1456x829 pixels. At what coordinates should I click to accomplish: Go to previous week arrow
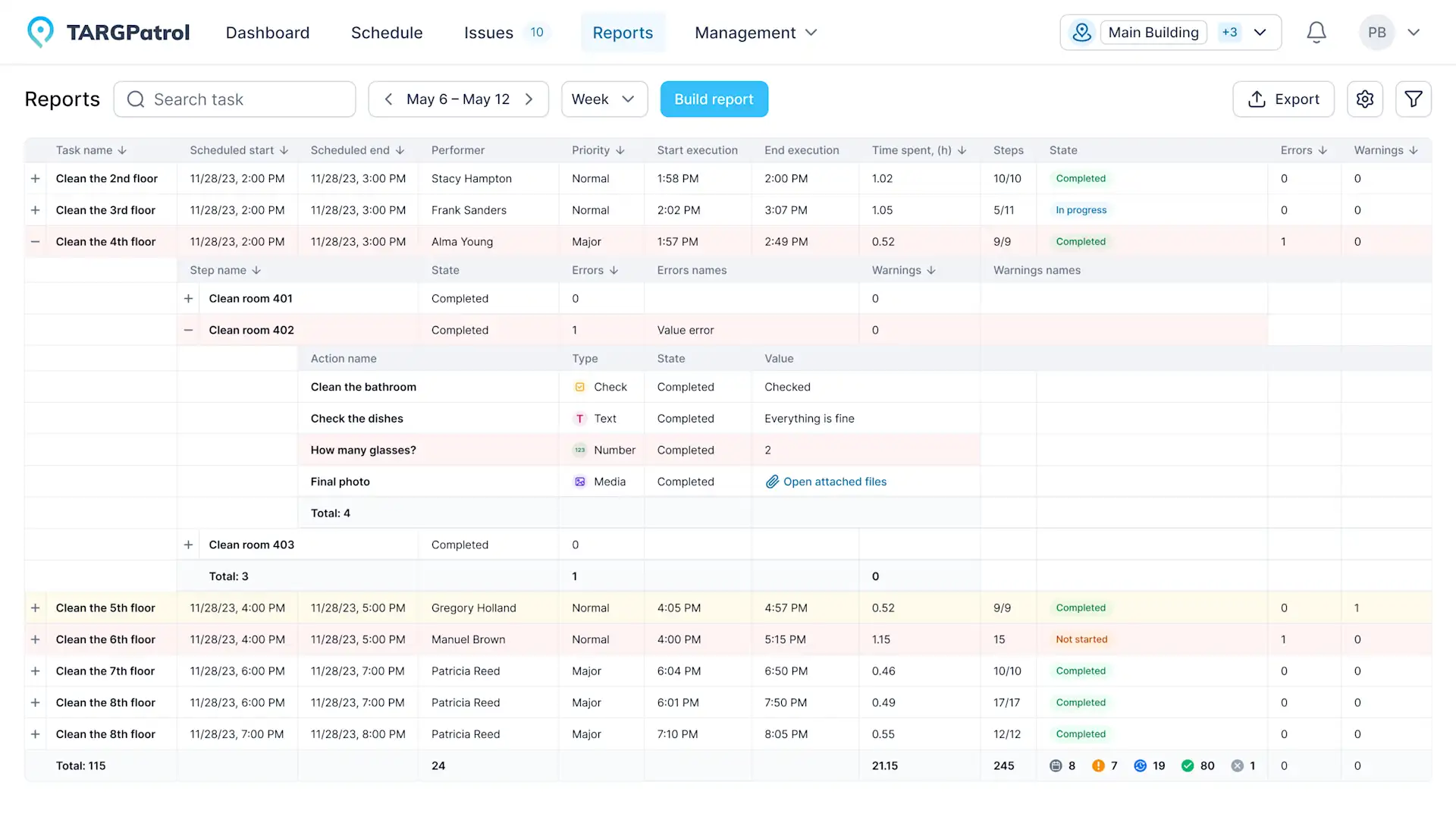pyautogui.click(x=388, y=99)
